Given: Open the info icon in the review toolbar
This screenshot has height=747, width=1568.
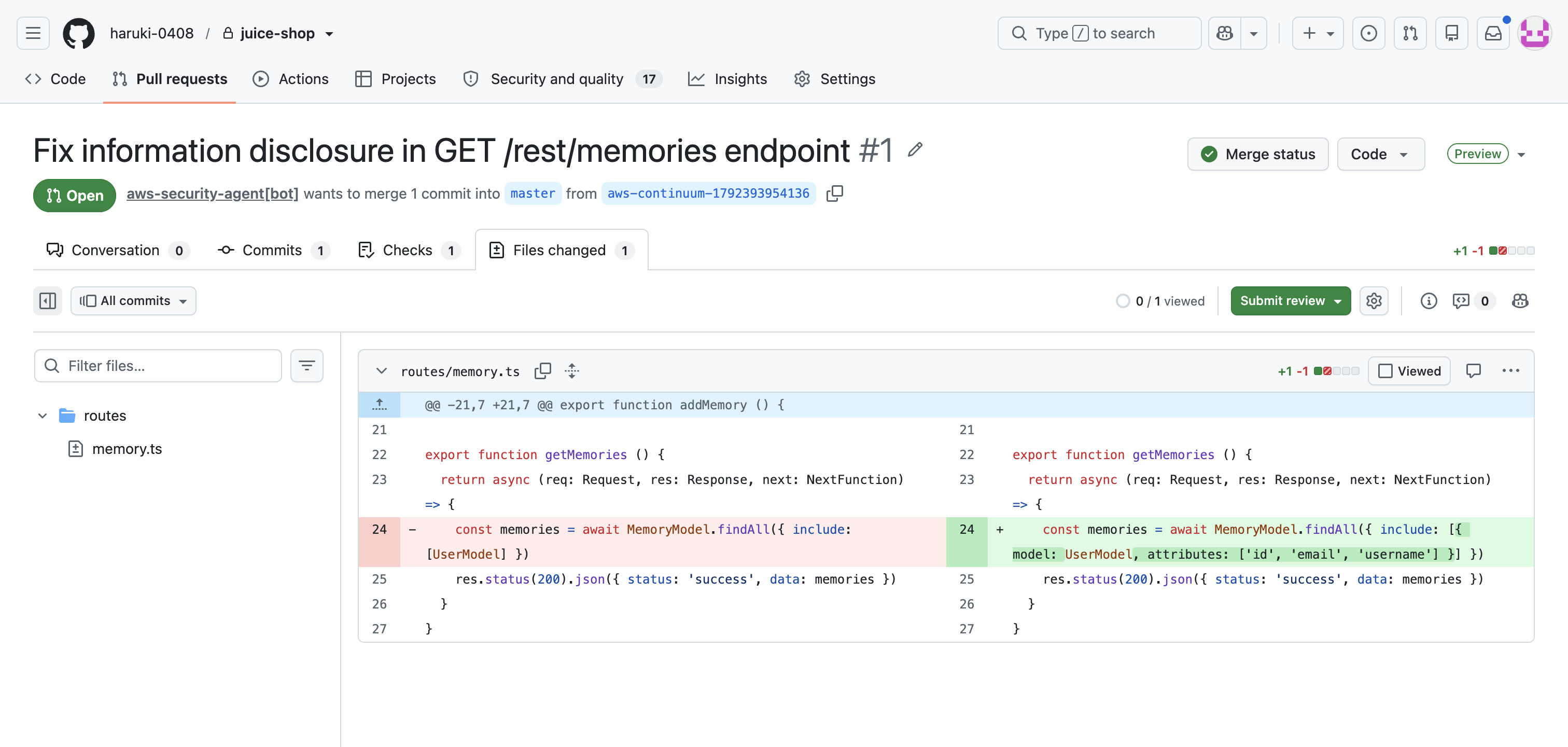Looking at the screenshot, I should coord(1429,301).
